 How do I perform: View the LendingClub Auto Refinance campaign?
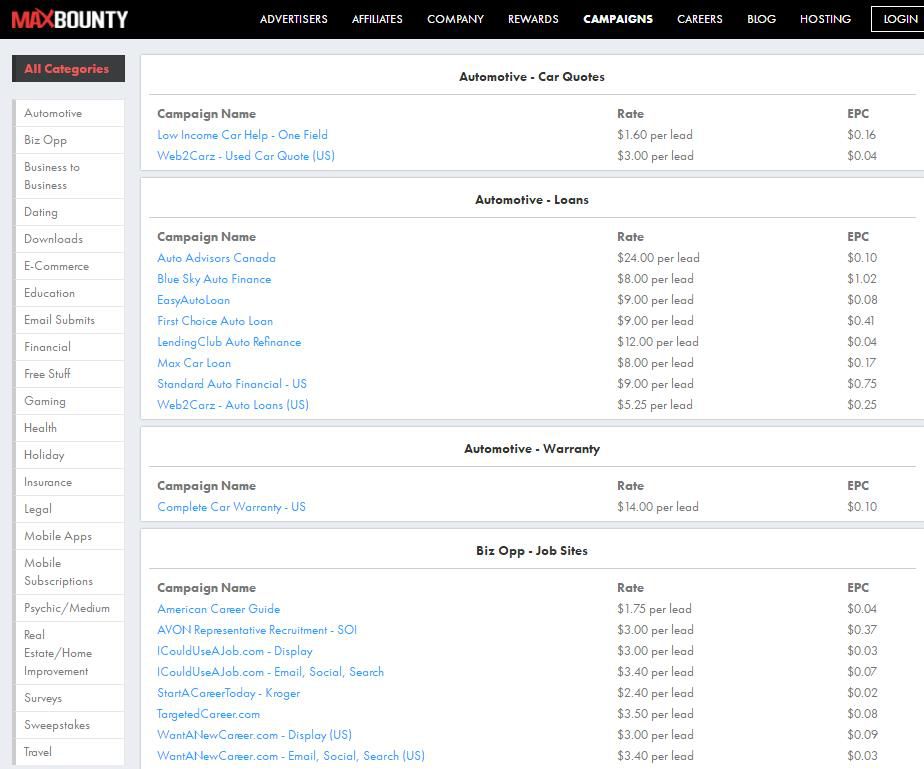coord(229,342)
